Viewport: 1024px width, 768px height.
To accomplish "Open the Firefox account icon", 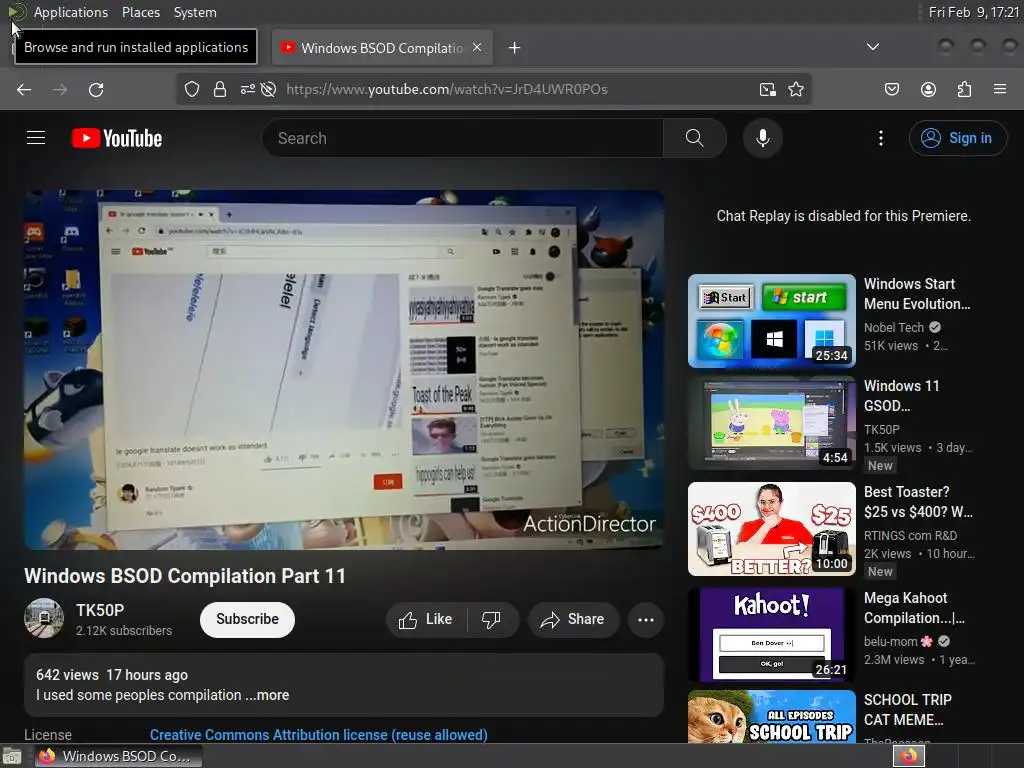I will click(928, 89).
